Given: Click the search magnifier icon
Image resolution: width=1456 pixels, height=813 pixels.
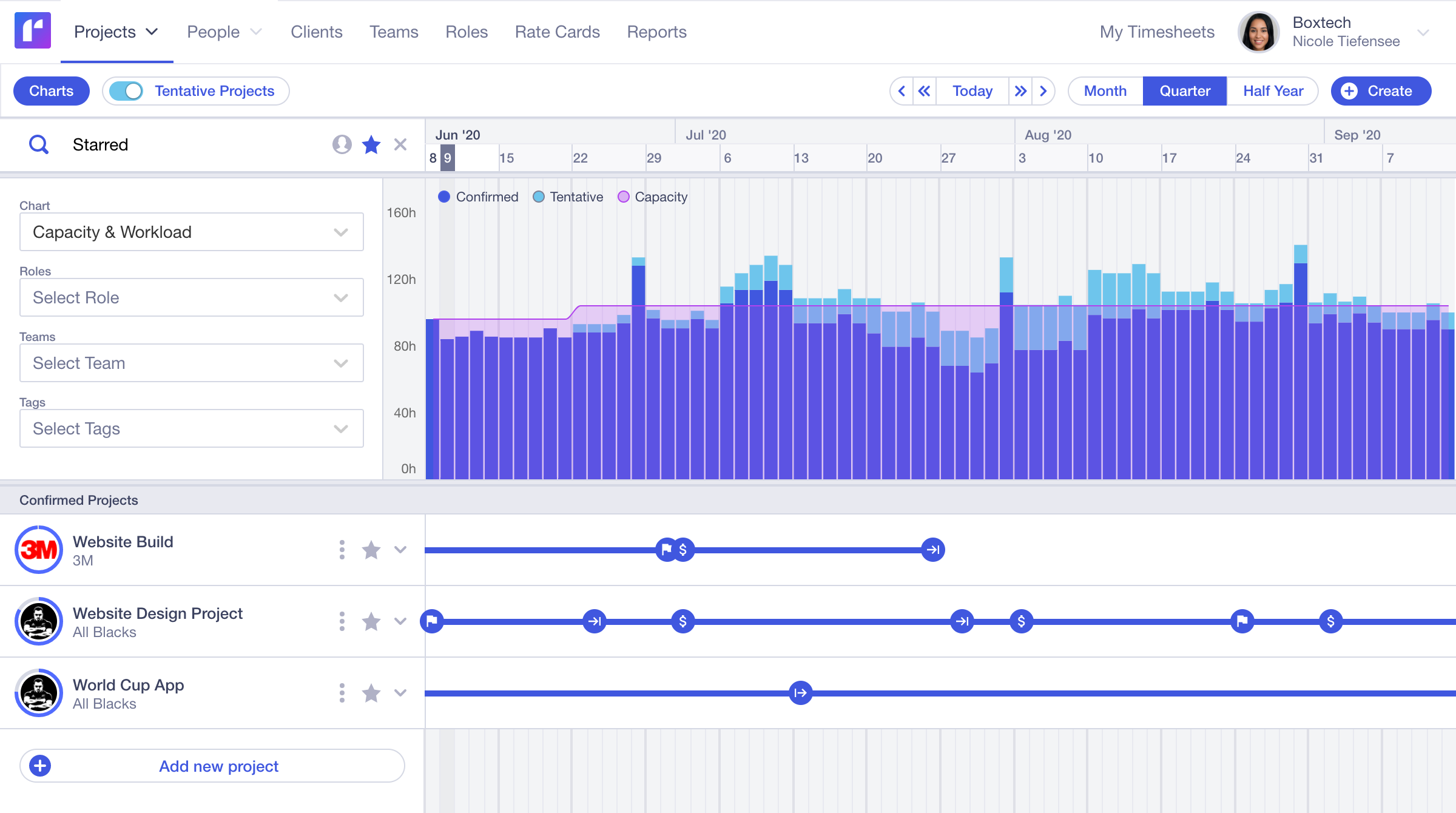Looking at the screenshot, I should coord(38,144).
